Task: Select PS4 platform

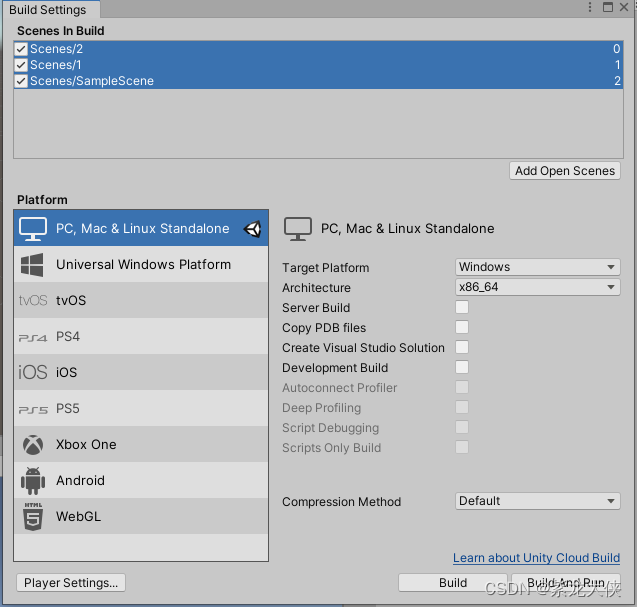Action: click(141, 336)
